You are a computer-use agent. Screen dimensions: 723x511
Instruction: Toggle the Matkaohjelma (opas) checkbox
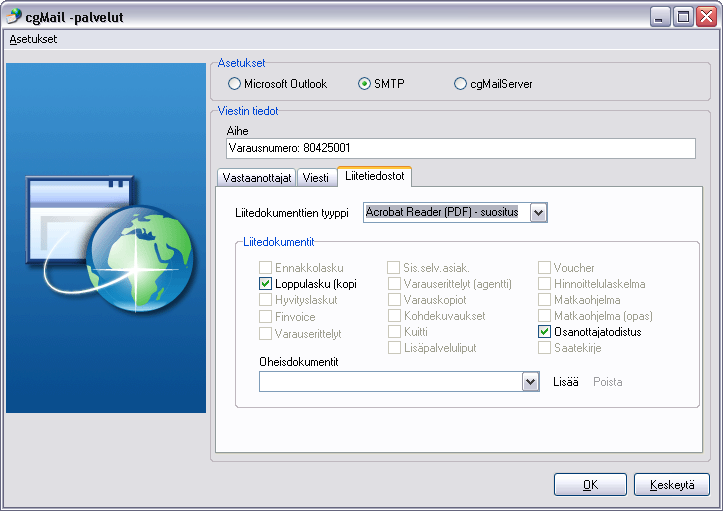tap(544, 316)
